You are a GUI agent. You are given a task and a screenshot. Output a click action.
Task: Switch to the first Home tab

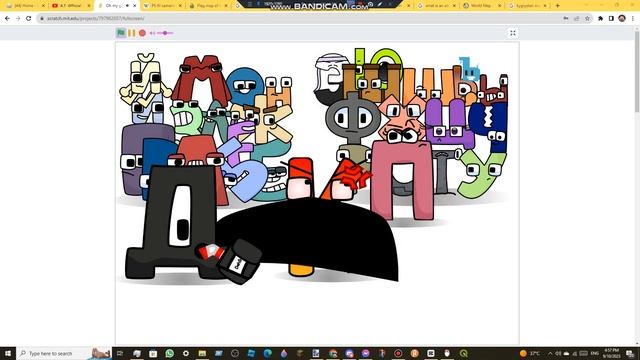(25, 6)
